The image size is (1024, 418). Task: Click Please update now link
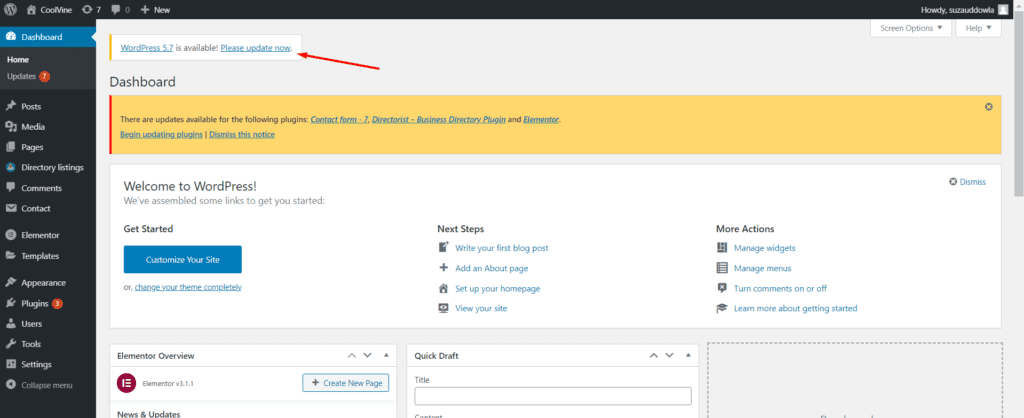(255, 48)
